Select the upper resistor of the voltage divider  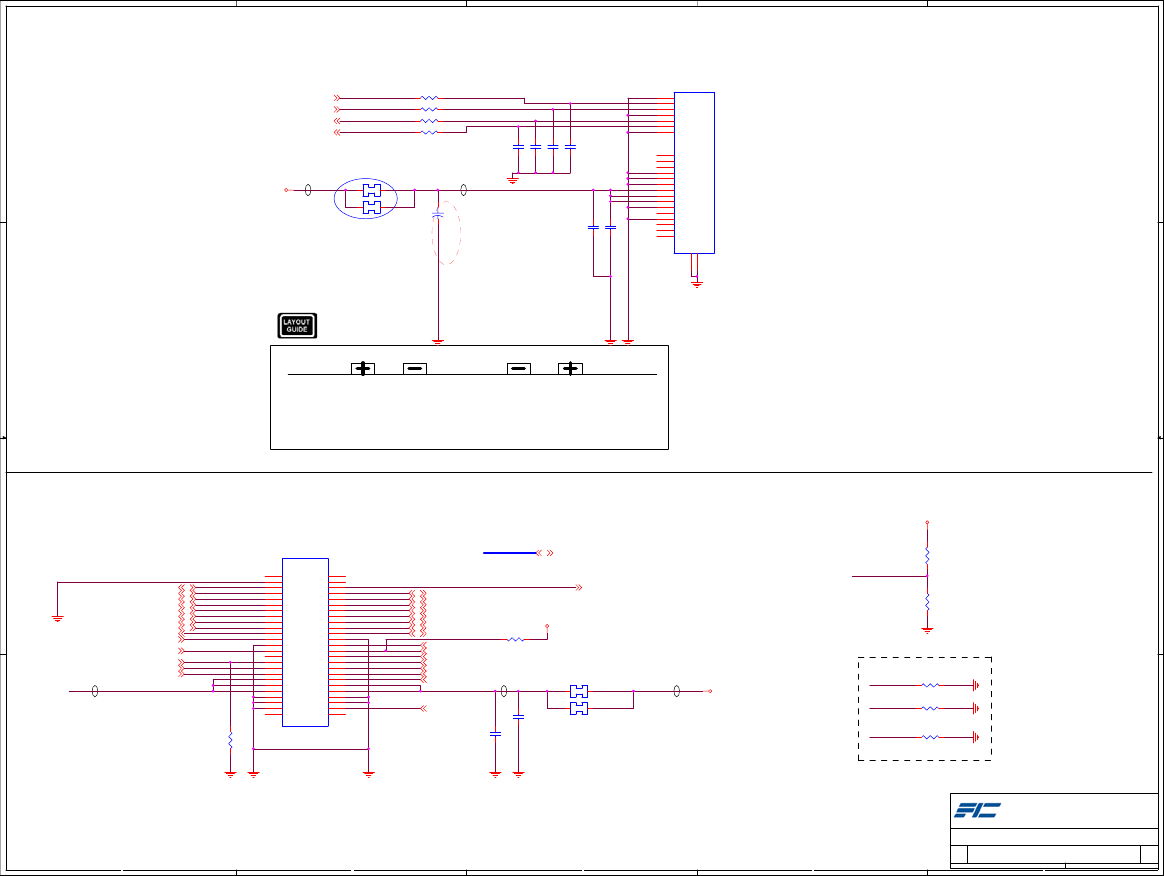[x=927, y=555]
